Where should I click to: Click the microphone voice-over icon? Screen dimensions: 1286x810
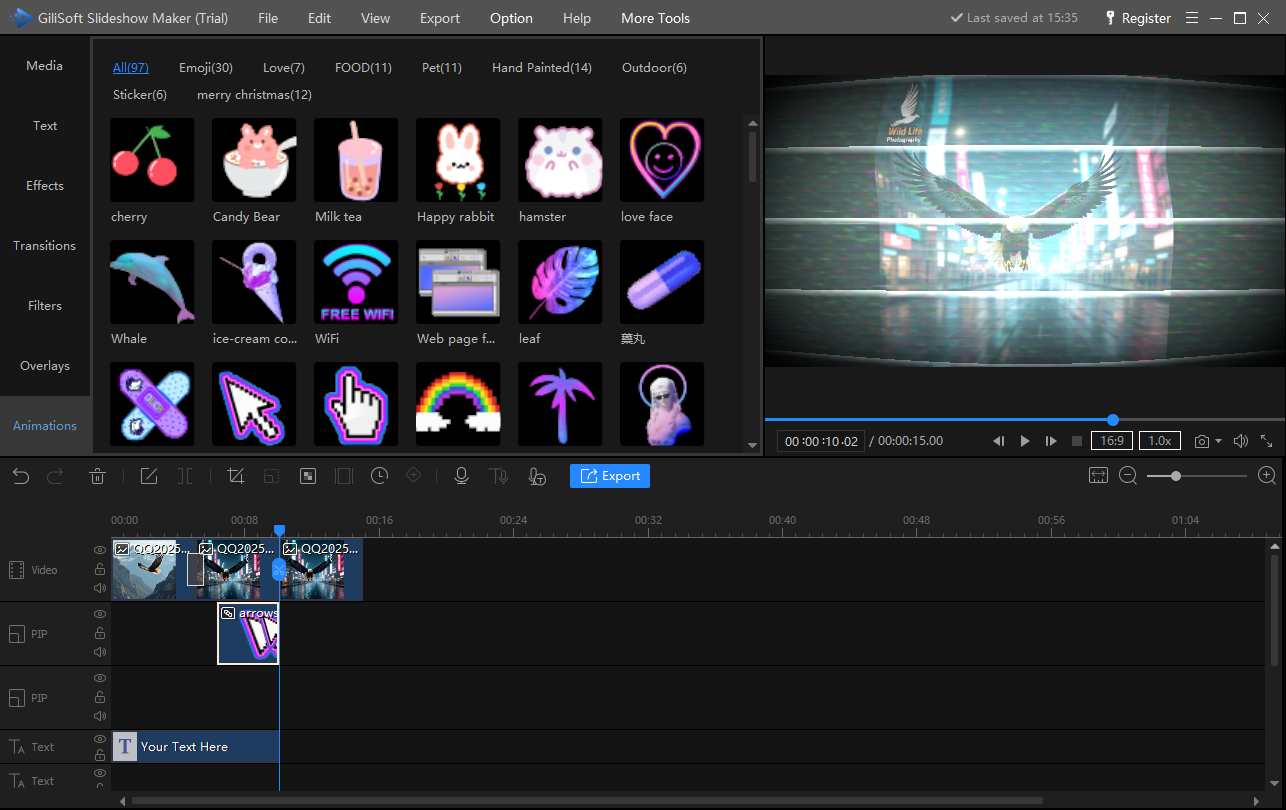pos(461,476)
